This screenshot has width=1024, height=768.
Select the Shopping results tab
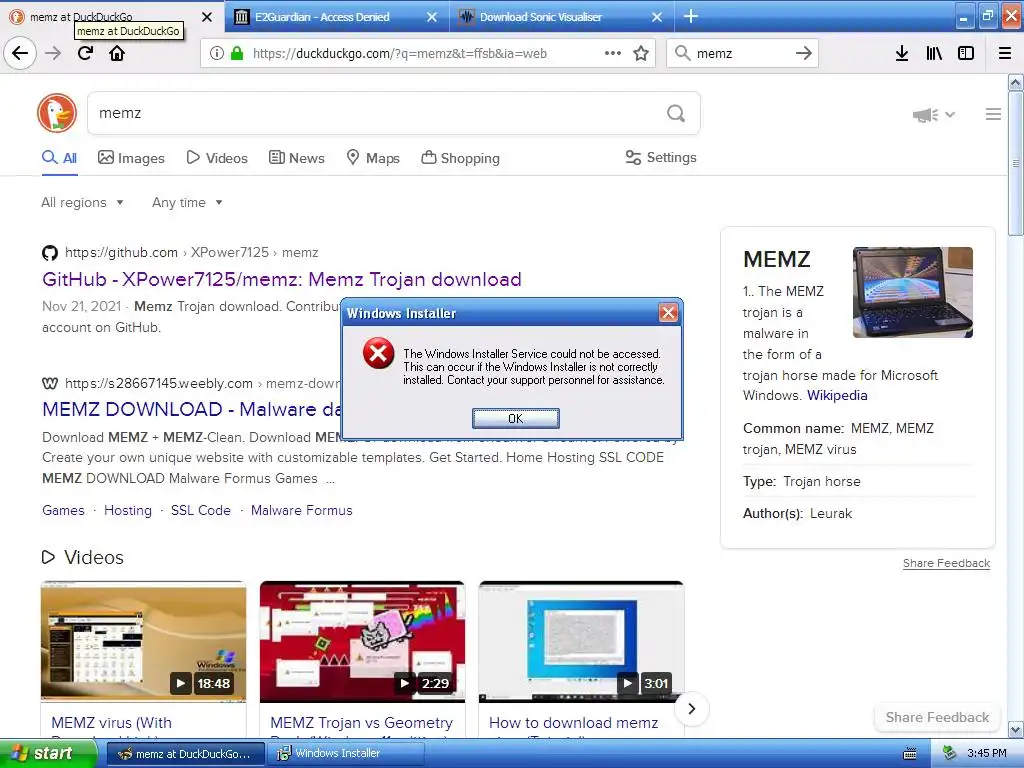460,158
